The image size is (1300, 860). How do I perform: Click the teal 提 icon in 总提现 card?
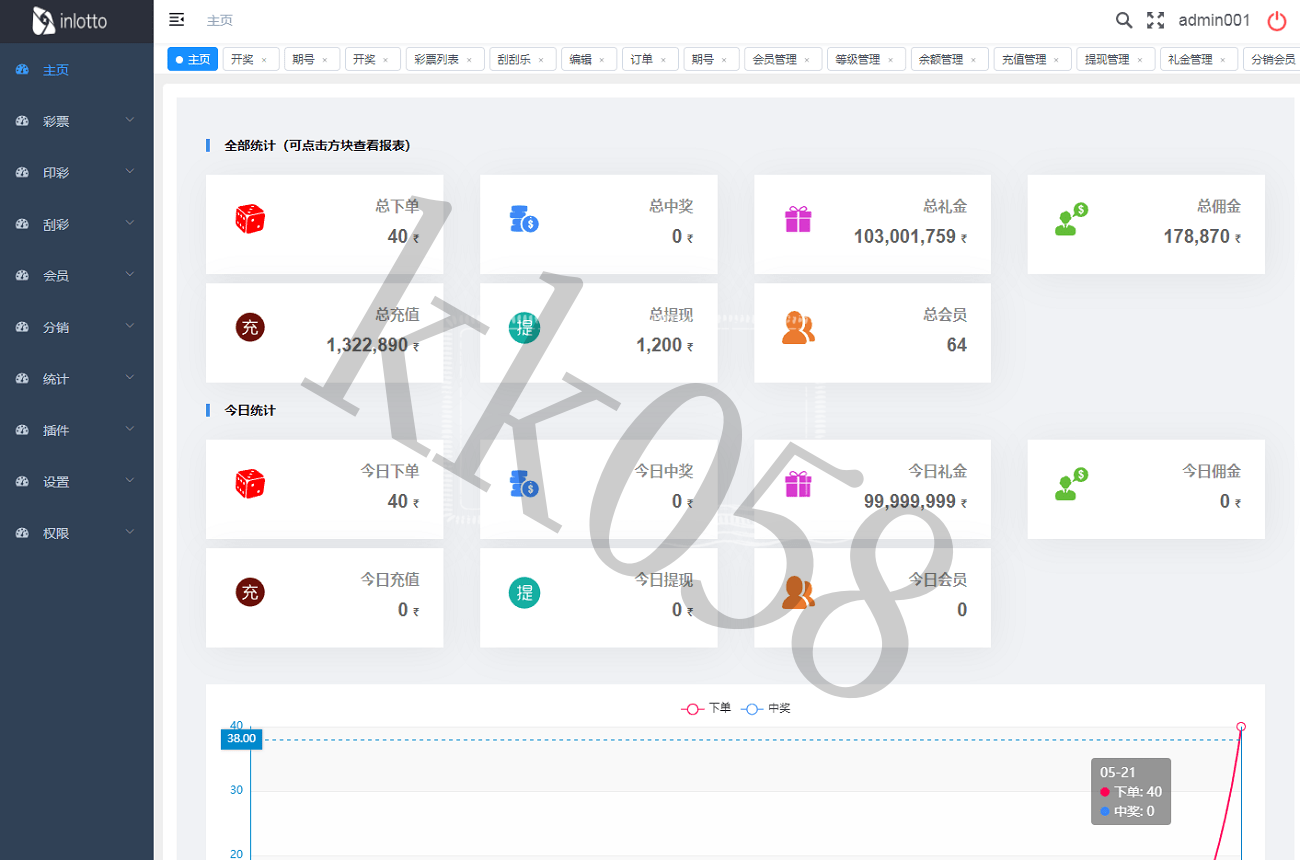point(524,327)
